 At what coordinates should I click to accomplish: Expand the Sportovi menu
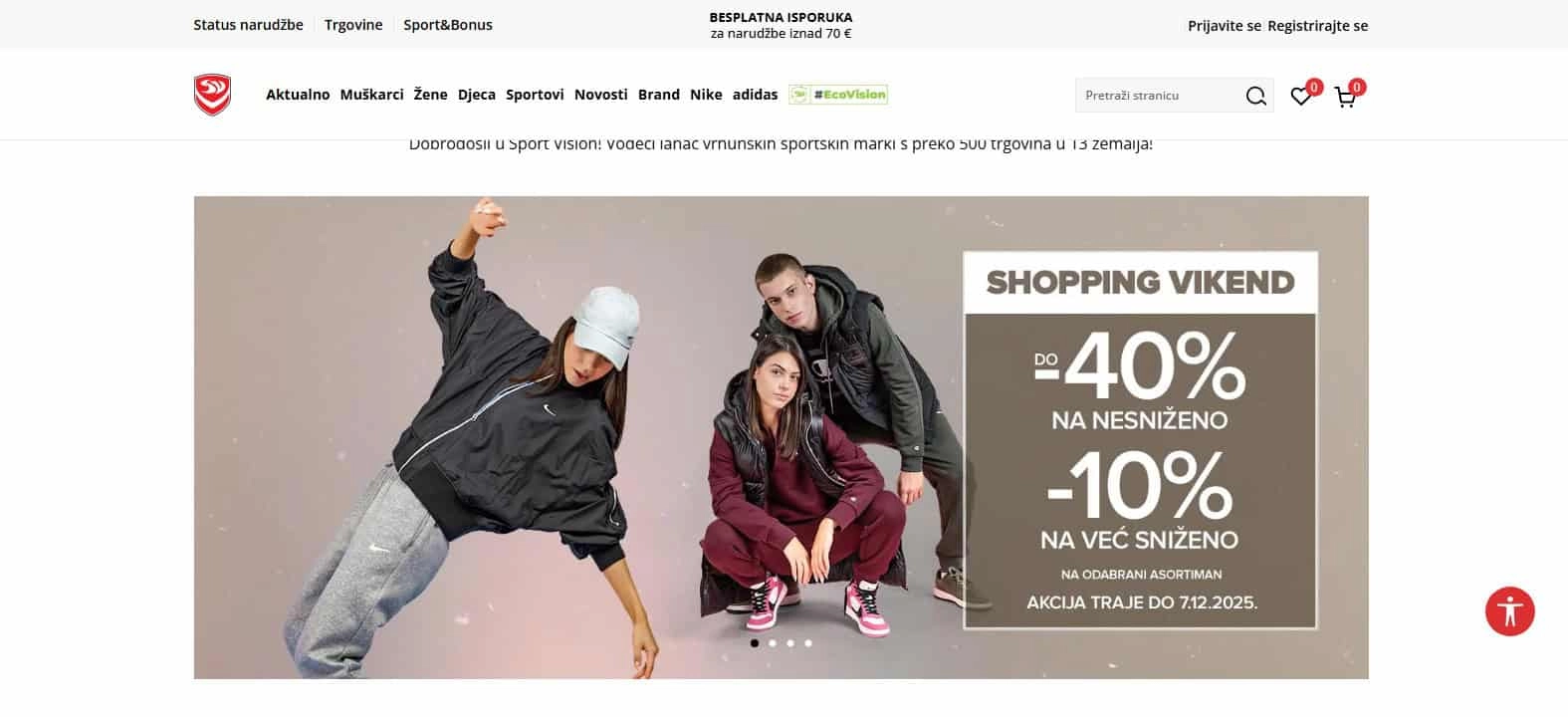click(x=535, y=95)
